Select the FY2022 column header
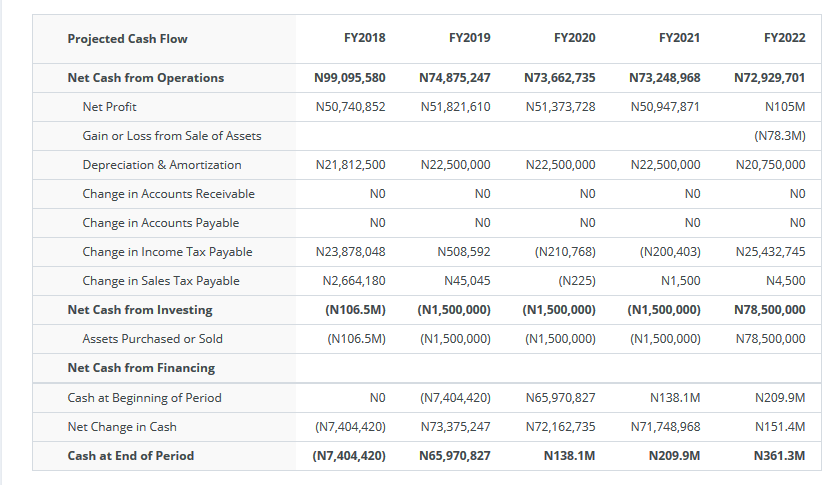This screenshot has height=485, width=838. (785, 38)
